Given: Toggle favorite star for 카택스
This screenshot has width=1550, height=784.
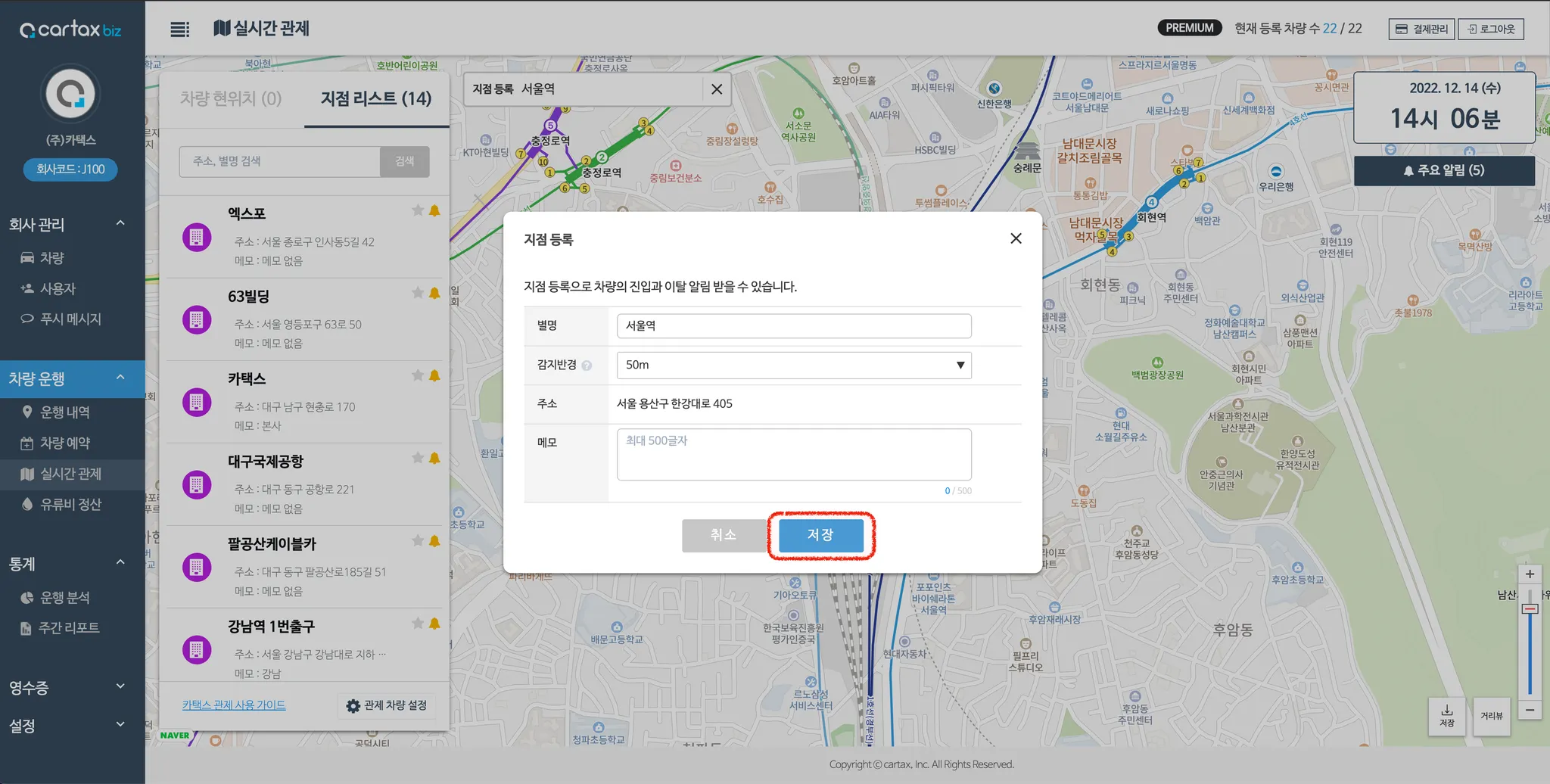Looking at the screenshot, I should (418, 375).
